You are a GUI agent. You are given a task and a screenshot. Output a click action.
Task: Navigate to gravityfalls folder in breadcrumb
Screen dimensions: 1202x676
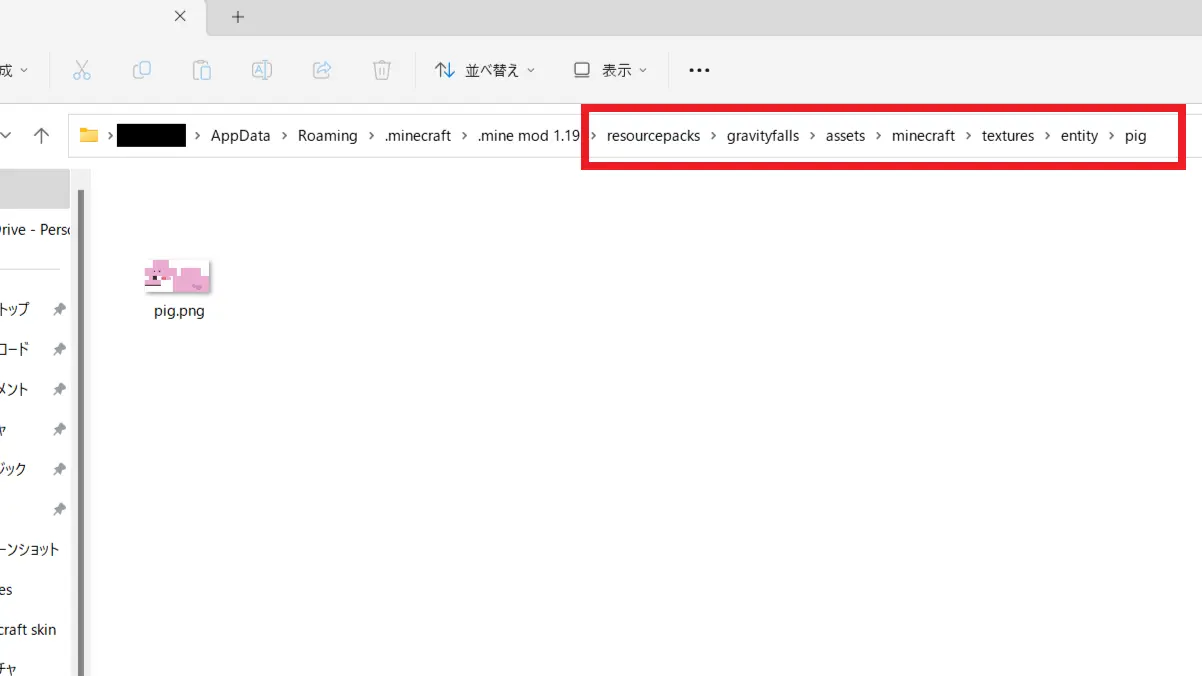[x=763, y=136]
